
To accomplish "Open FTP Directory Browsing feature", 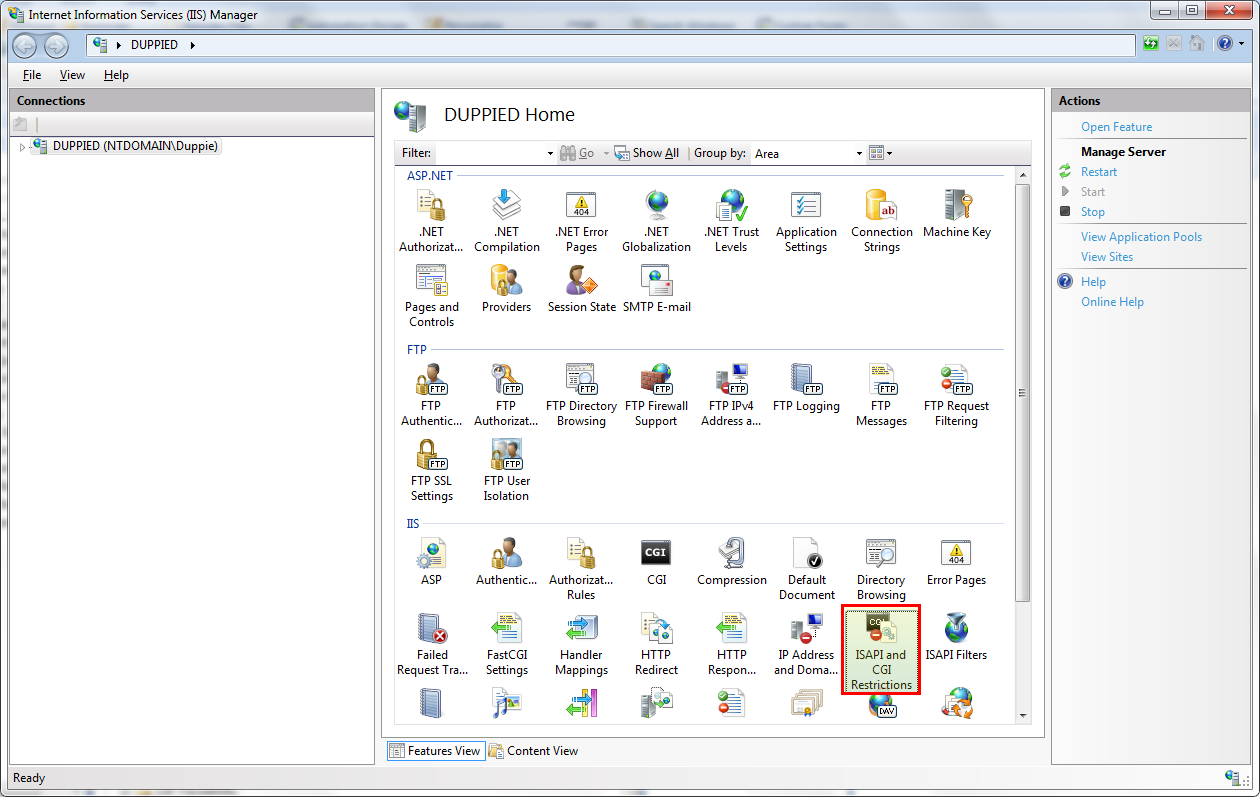I will pyautogui.click(x=581, y=396).
